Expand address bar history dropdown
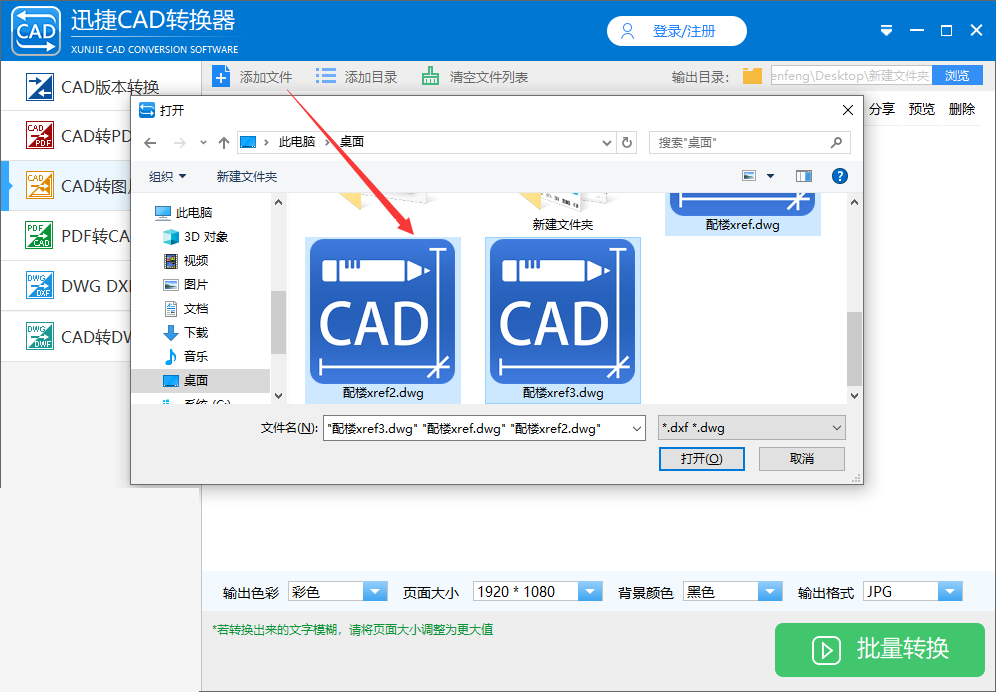Viewport: 996px width, 692px height. click(607, 142)
